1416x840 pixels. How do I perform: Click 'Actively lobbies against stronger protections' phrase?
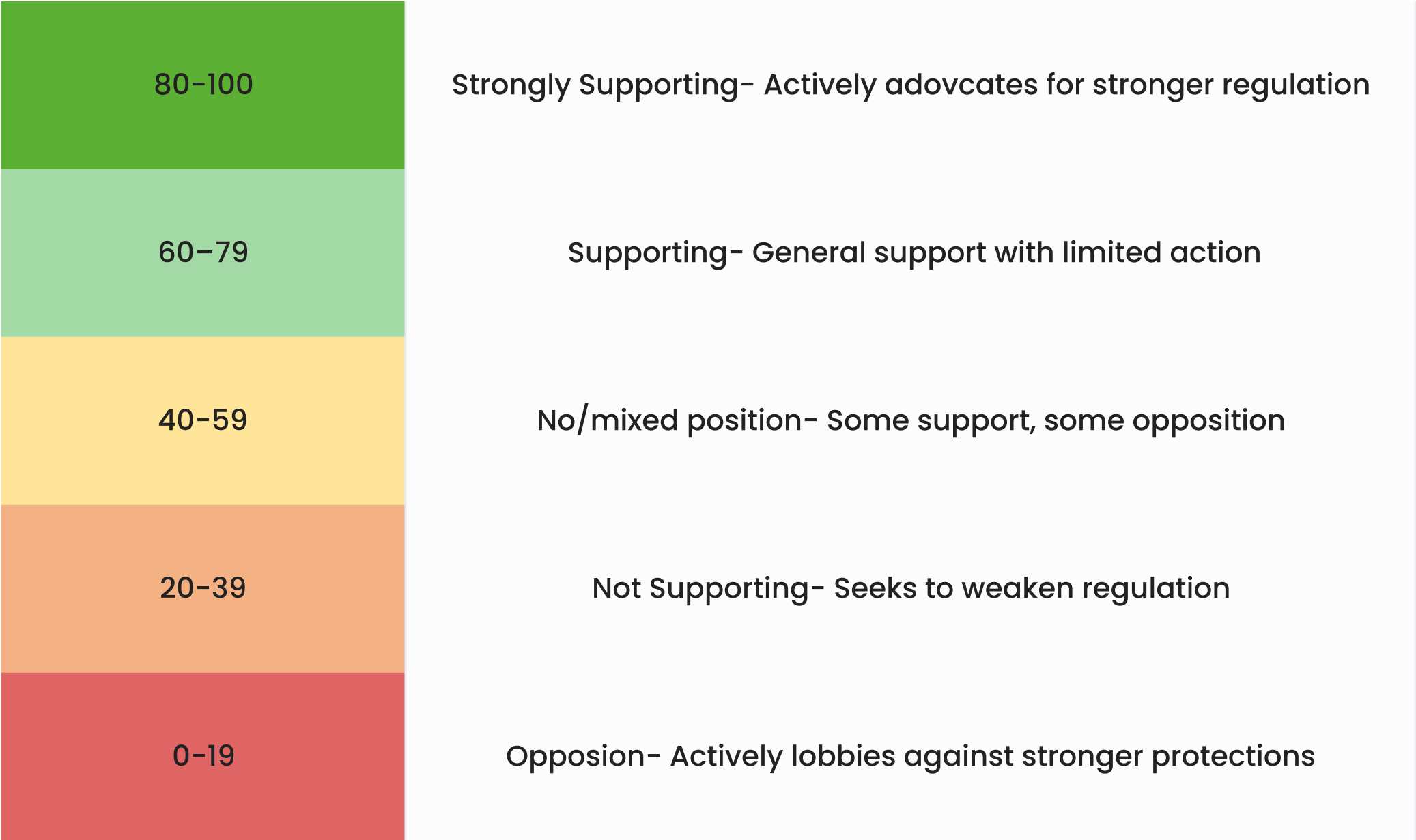(x=993, y=757)
